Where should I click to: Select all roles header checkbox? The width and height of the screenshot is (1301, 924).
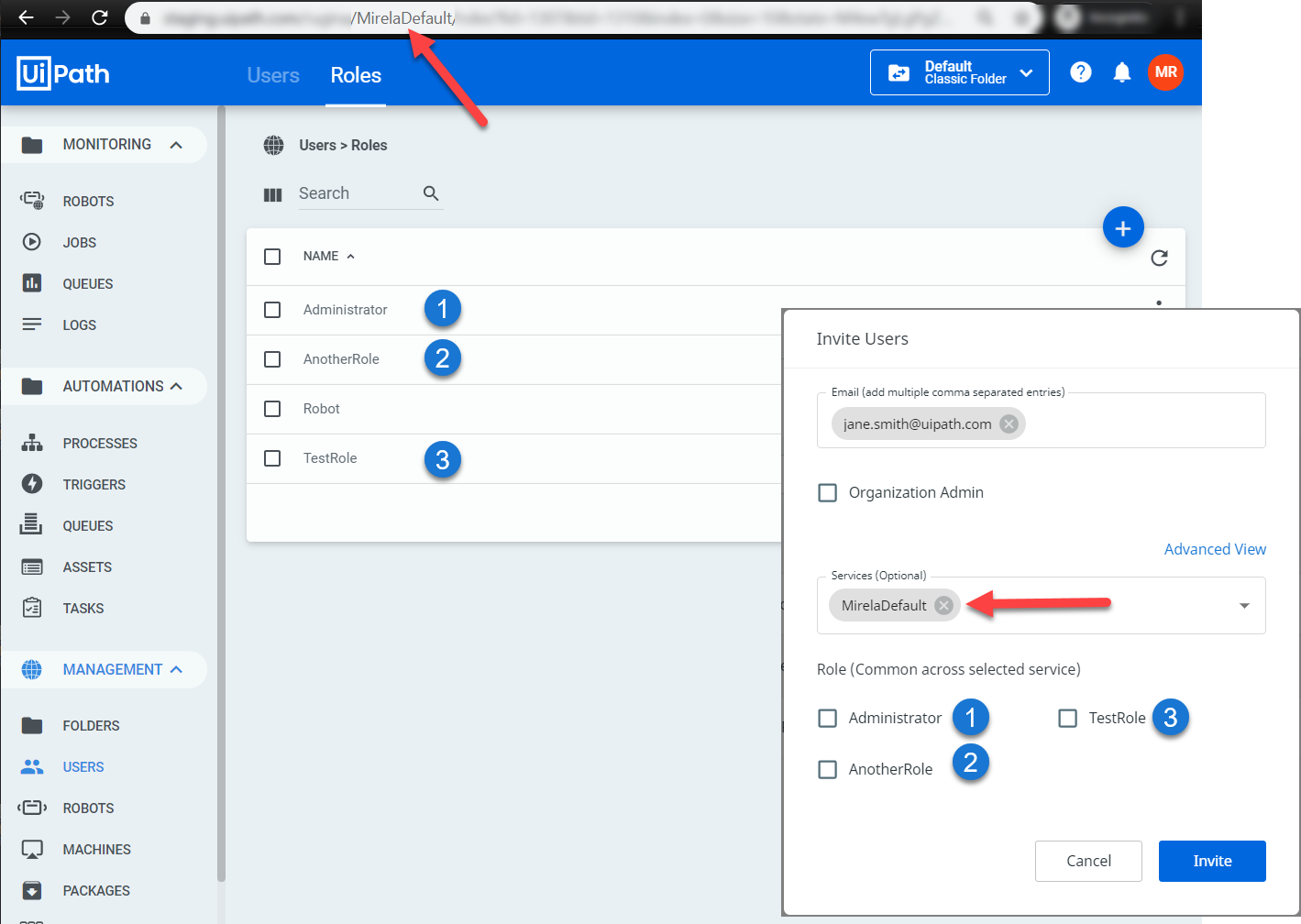pos(272,257)
